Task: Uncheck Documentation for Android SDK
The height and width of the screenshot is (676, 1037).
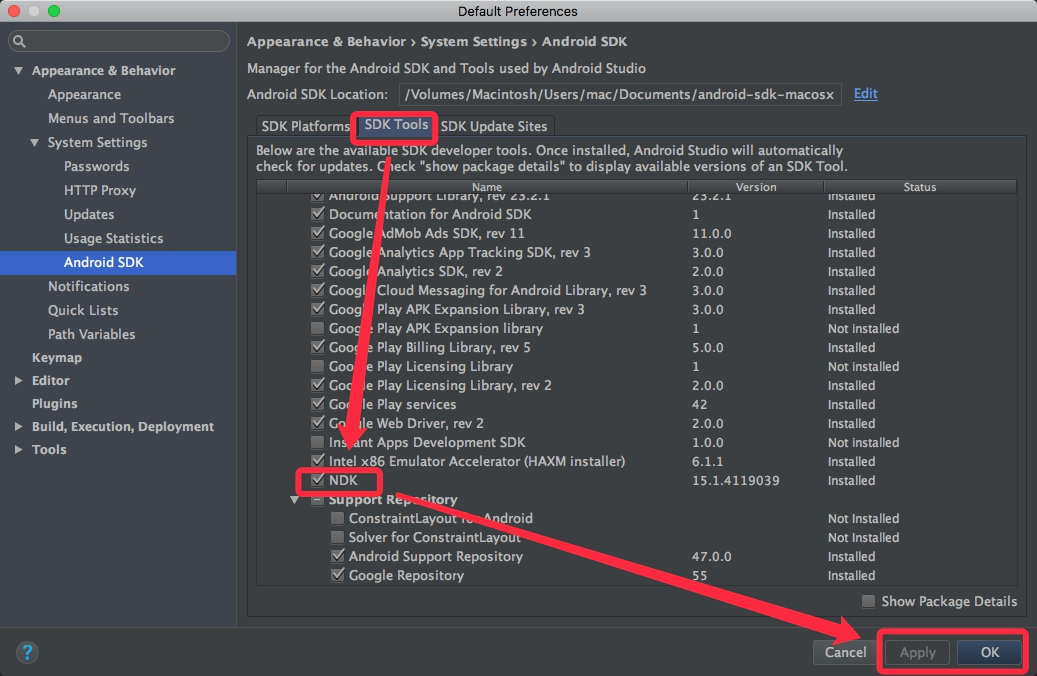Action: click(x=317, y=214)
